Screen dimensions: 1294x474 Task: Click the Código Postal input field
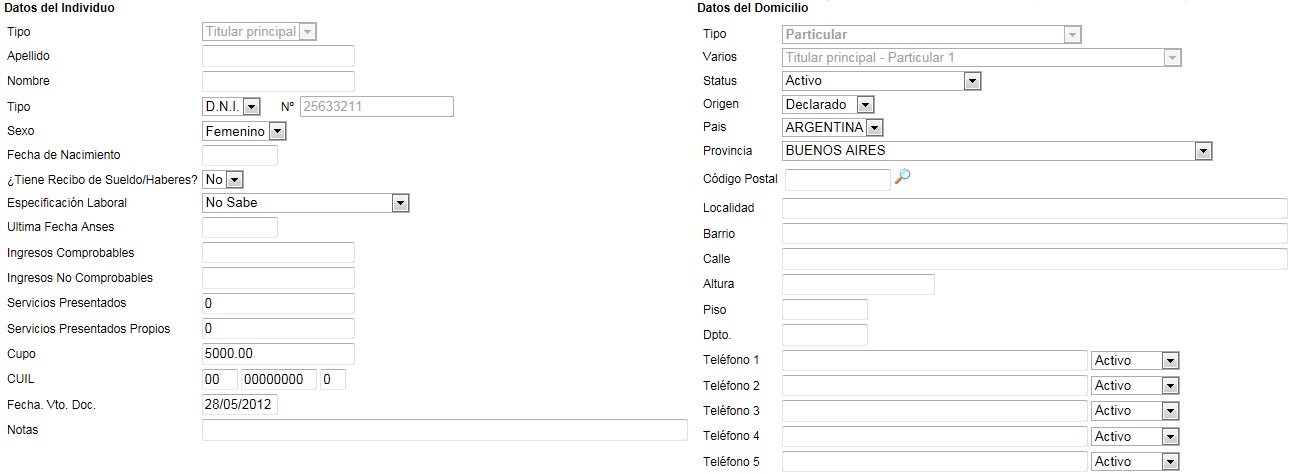[838, 179]
